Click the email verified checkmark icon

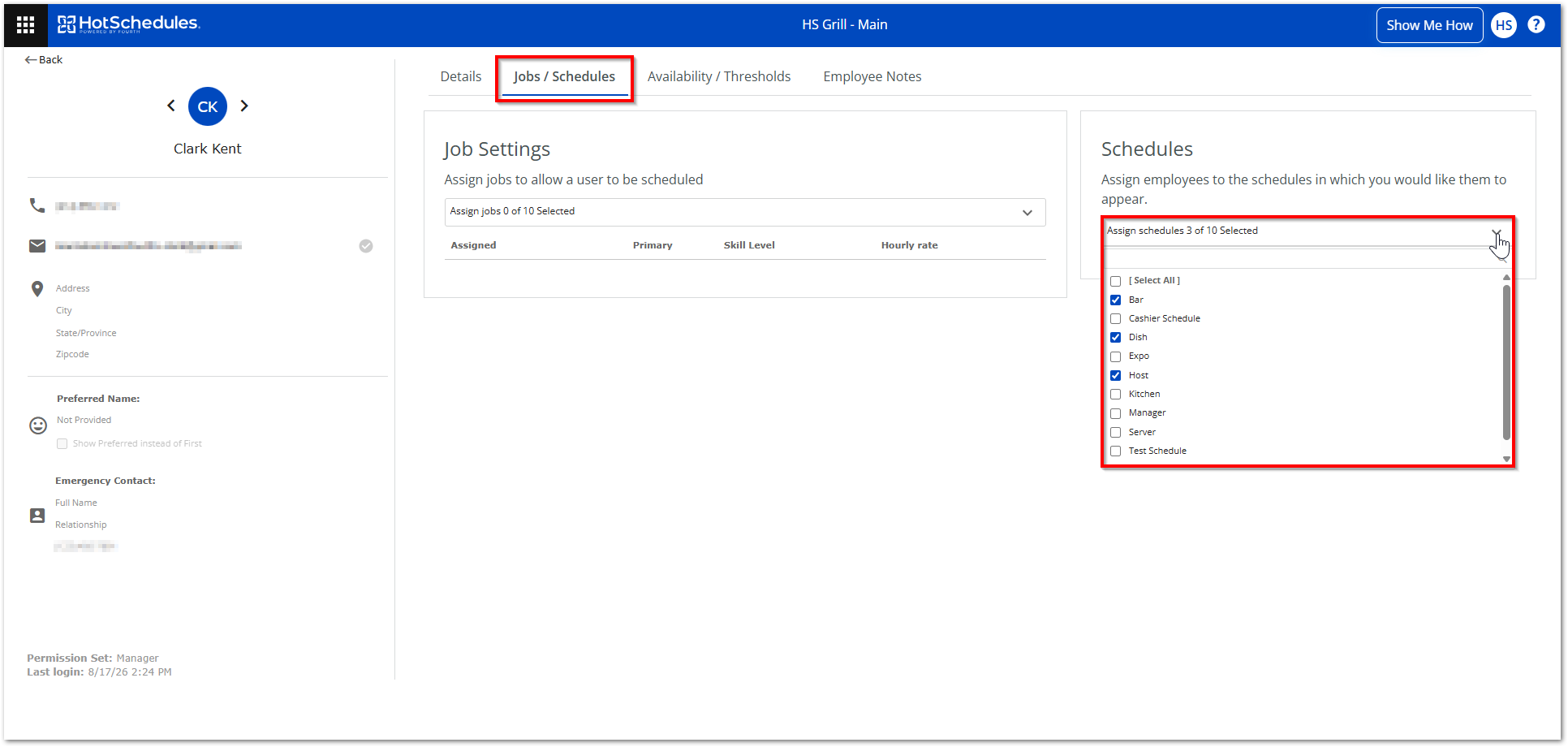(x=366, y=246)
